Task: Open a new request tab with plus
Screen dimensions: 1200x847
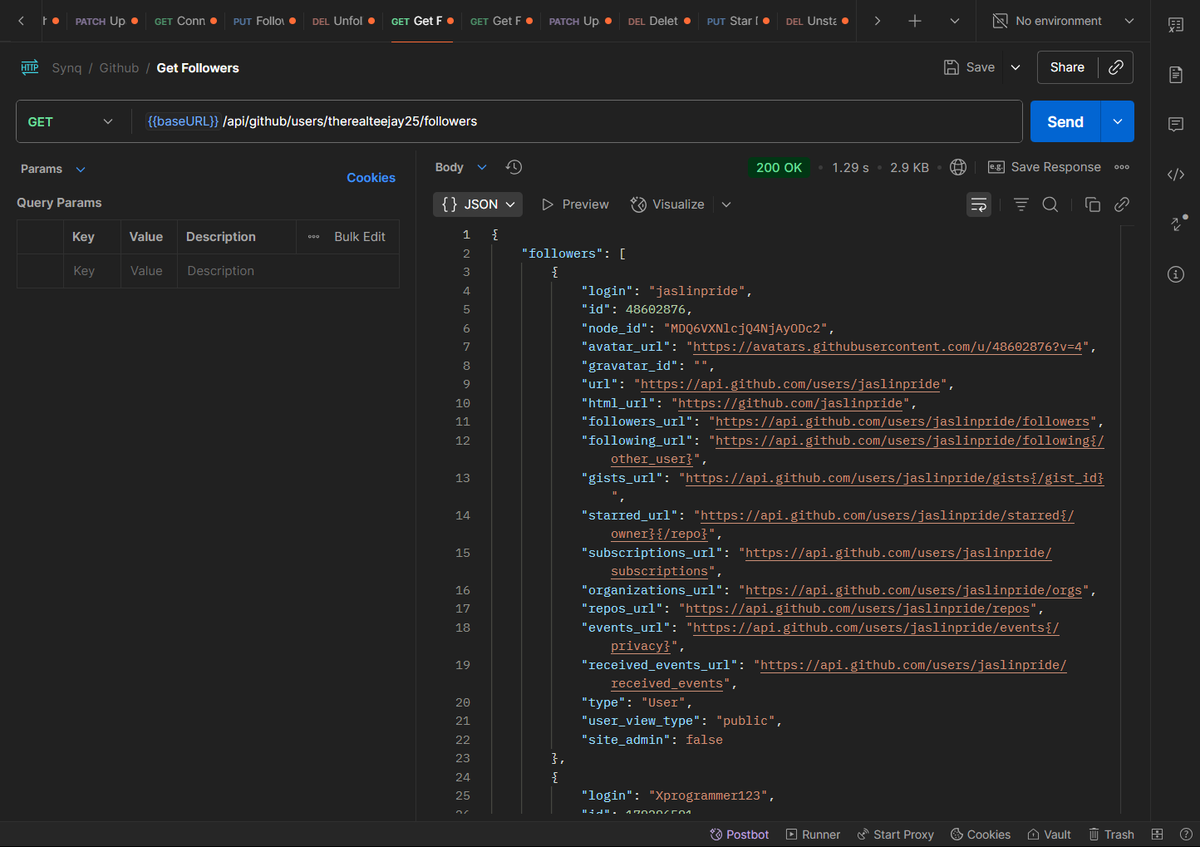Action: (x=915, y=21)
